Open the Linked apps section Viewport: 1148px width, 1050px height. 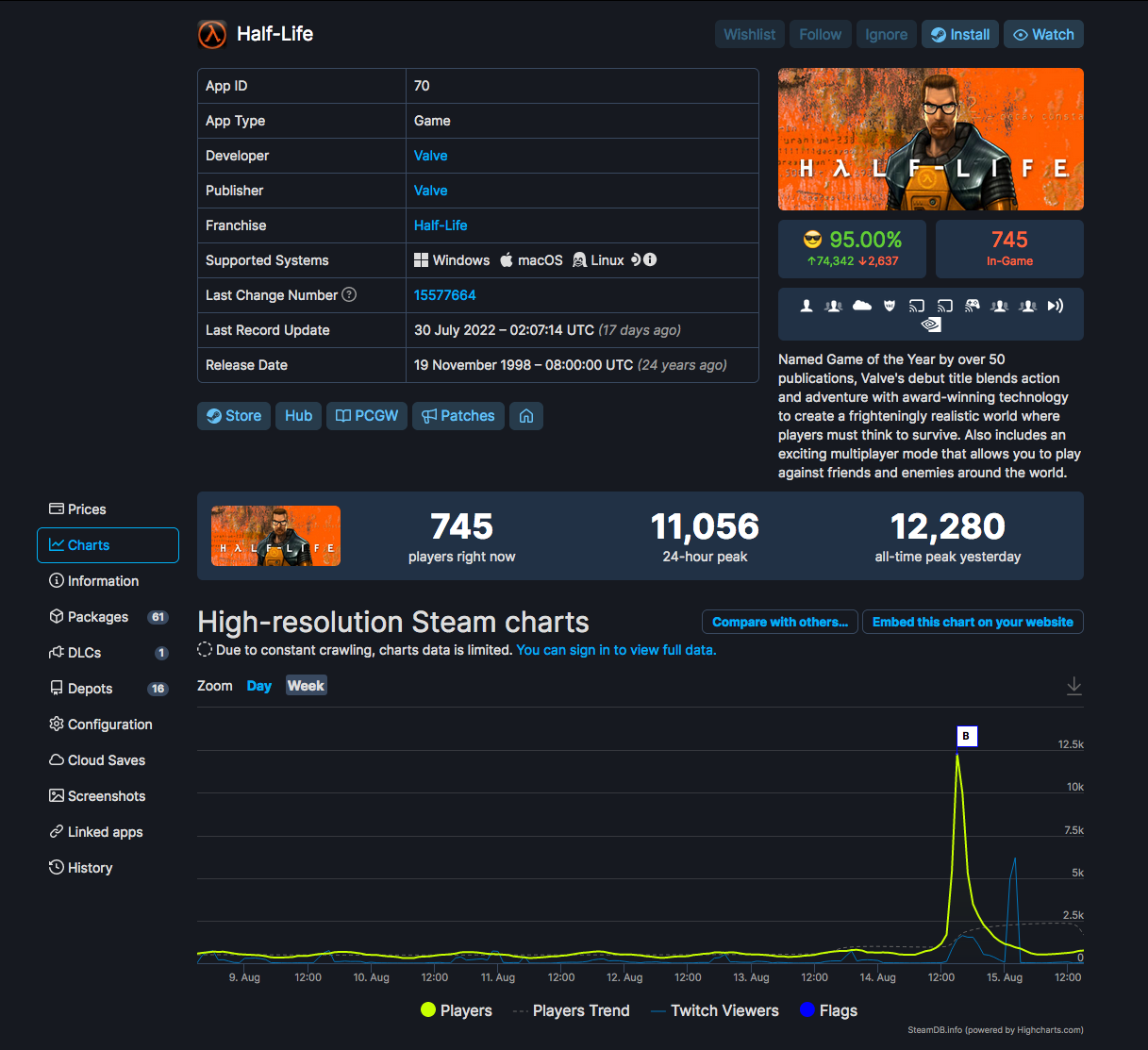point(108,832)
